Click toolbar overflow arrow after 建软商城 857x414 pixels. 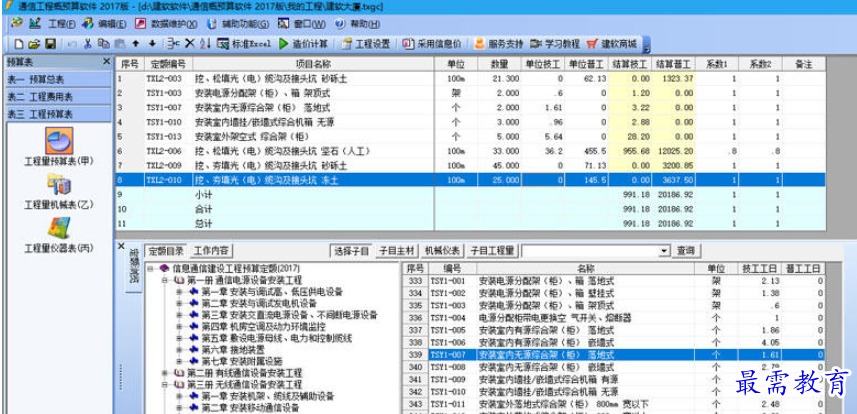tap(646, 44)
